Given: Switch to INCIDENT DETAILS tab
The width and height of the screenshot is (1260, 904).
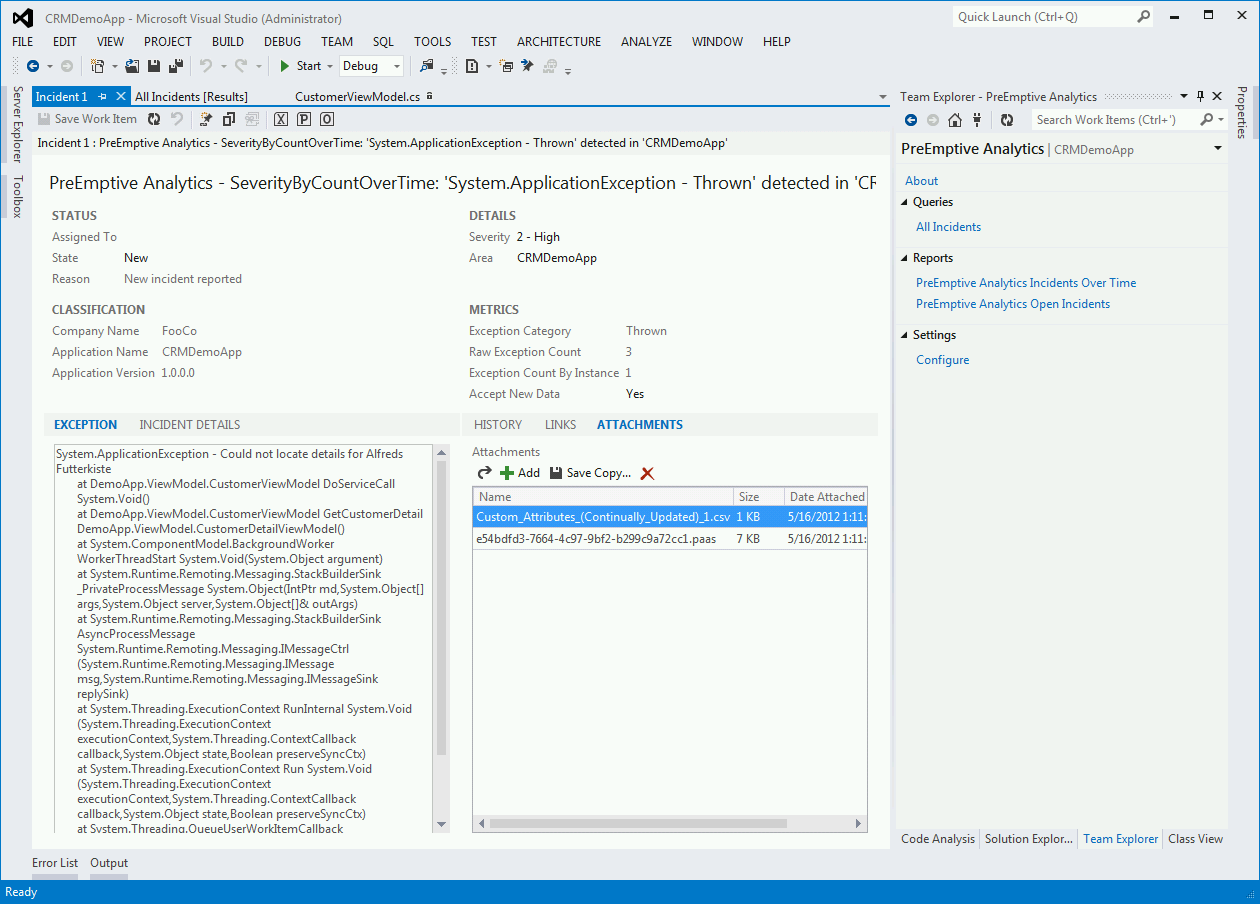Looking at the screenshot, I should [x=190, y=425].
